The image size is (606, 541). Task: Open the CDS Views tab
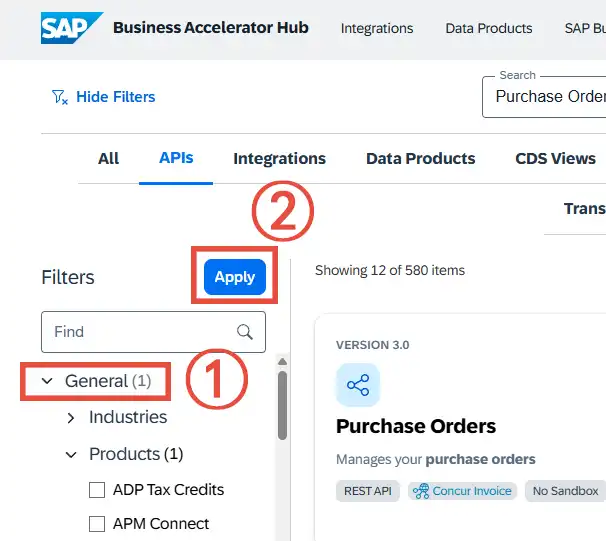(x=555, y=158)
